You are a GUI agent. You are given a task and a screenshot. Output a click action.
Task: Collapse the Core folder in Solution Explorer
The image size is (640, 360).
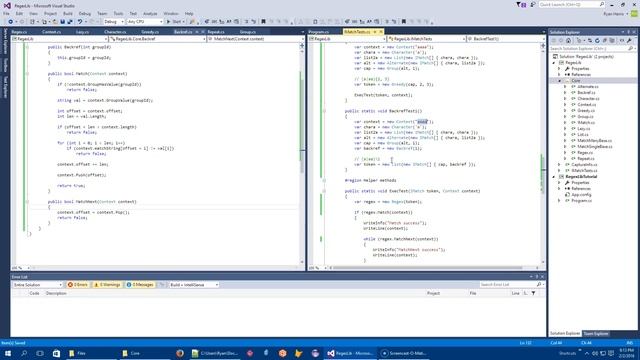tap(560, 81)
